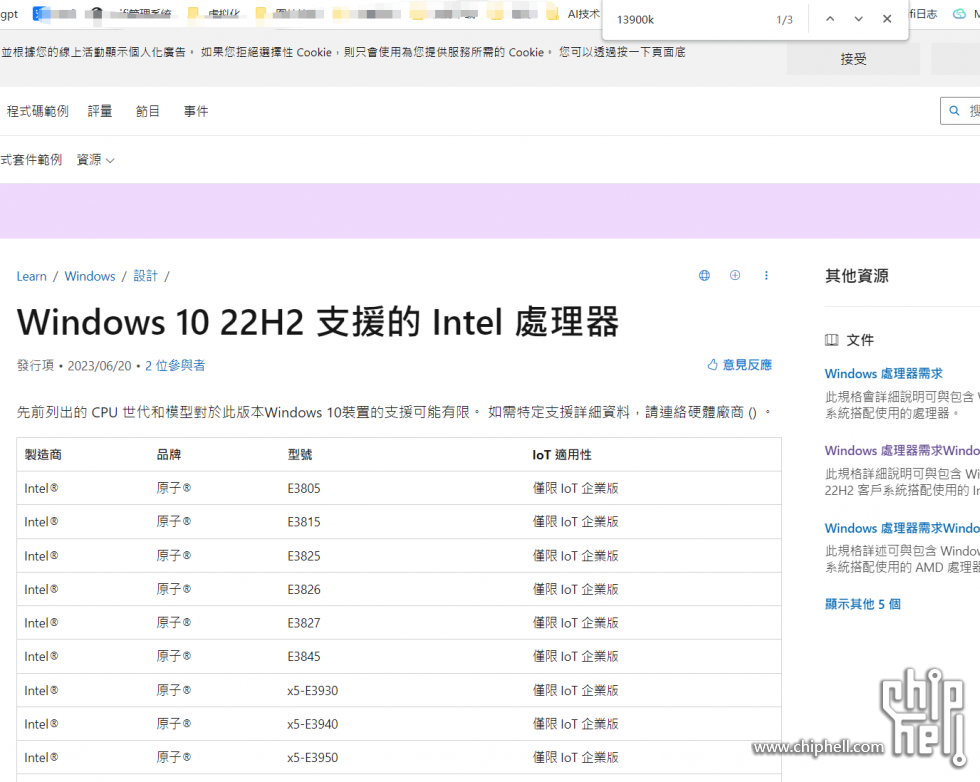
Task: Open the second purple Windows 處理器需求 sidebar link
Action: click(x=902, y=451)
